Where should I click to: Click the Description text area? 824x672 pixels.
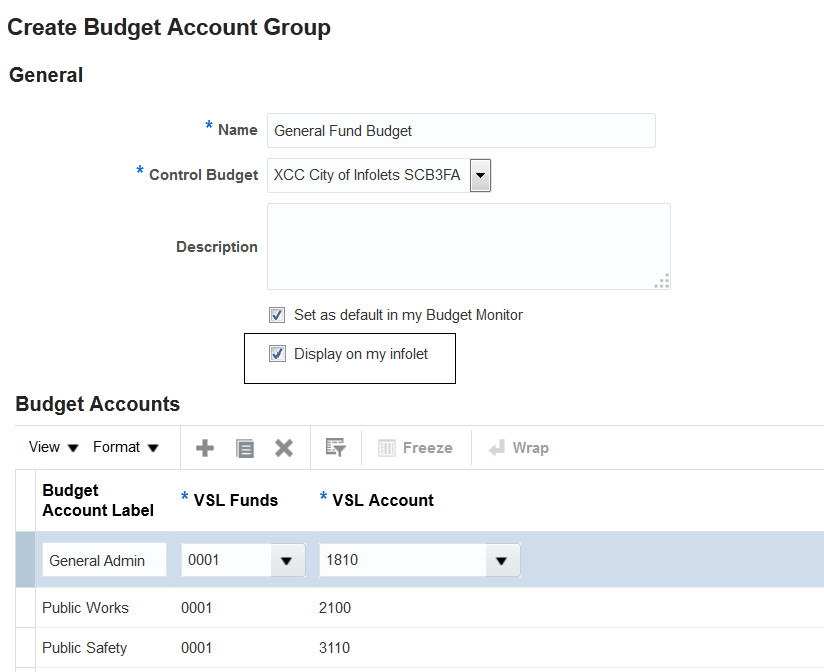(x=468, y=246)
